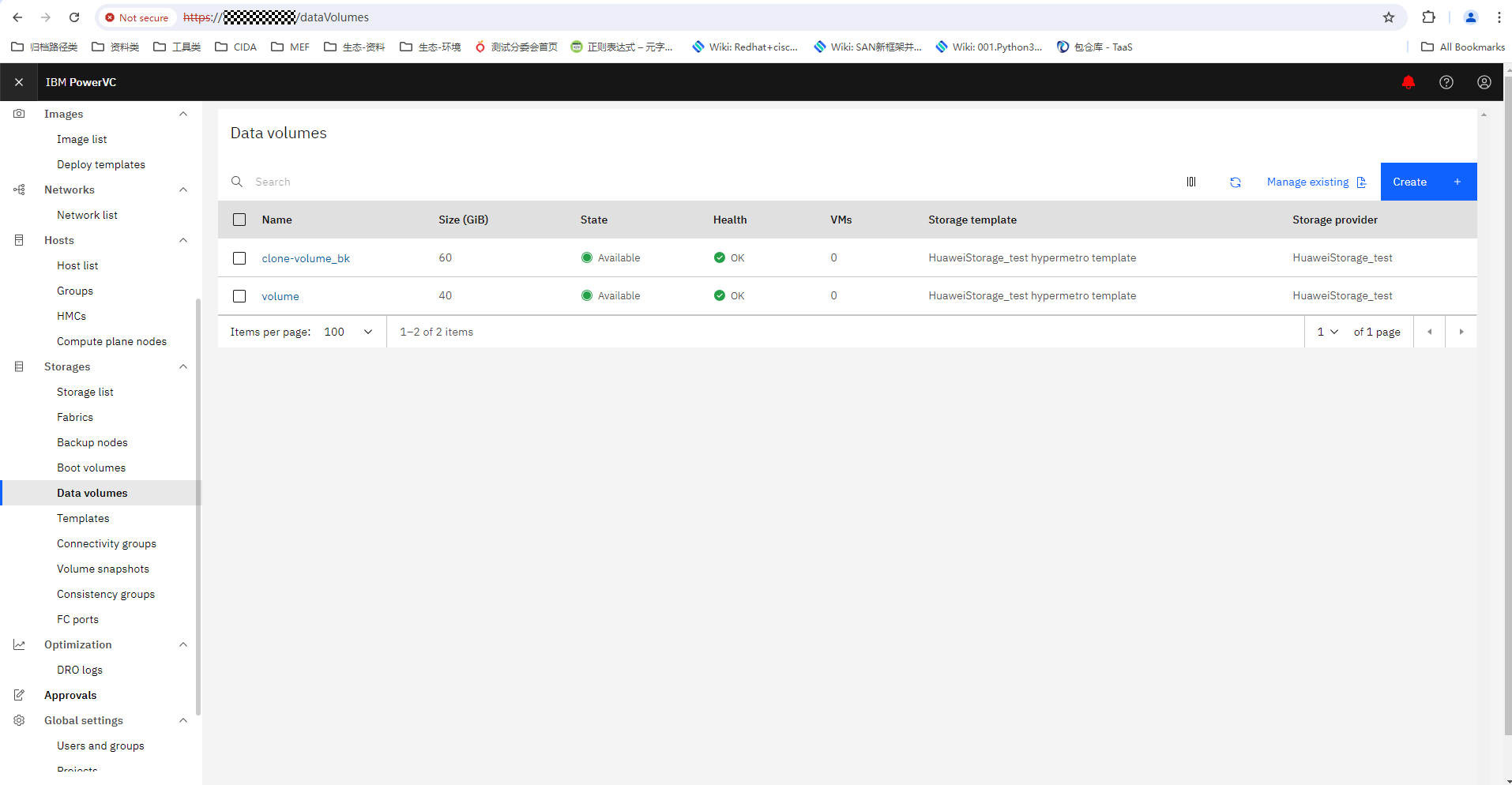Open the user profile icon in PowerVC header
Viewport: 1512px width, 785px height.
coord(1484,82)
